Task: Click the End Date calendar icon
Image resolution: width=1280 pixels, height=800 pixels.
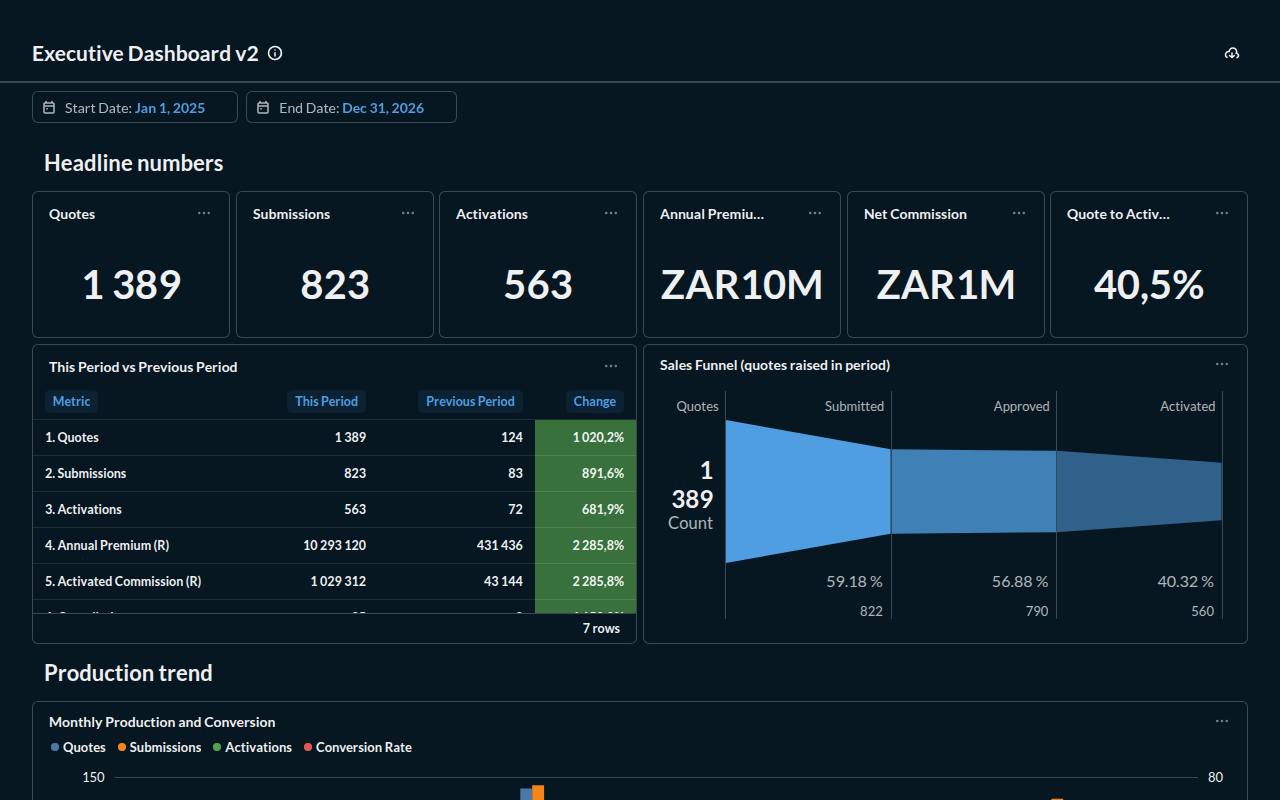Action: pos(263,107)
